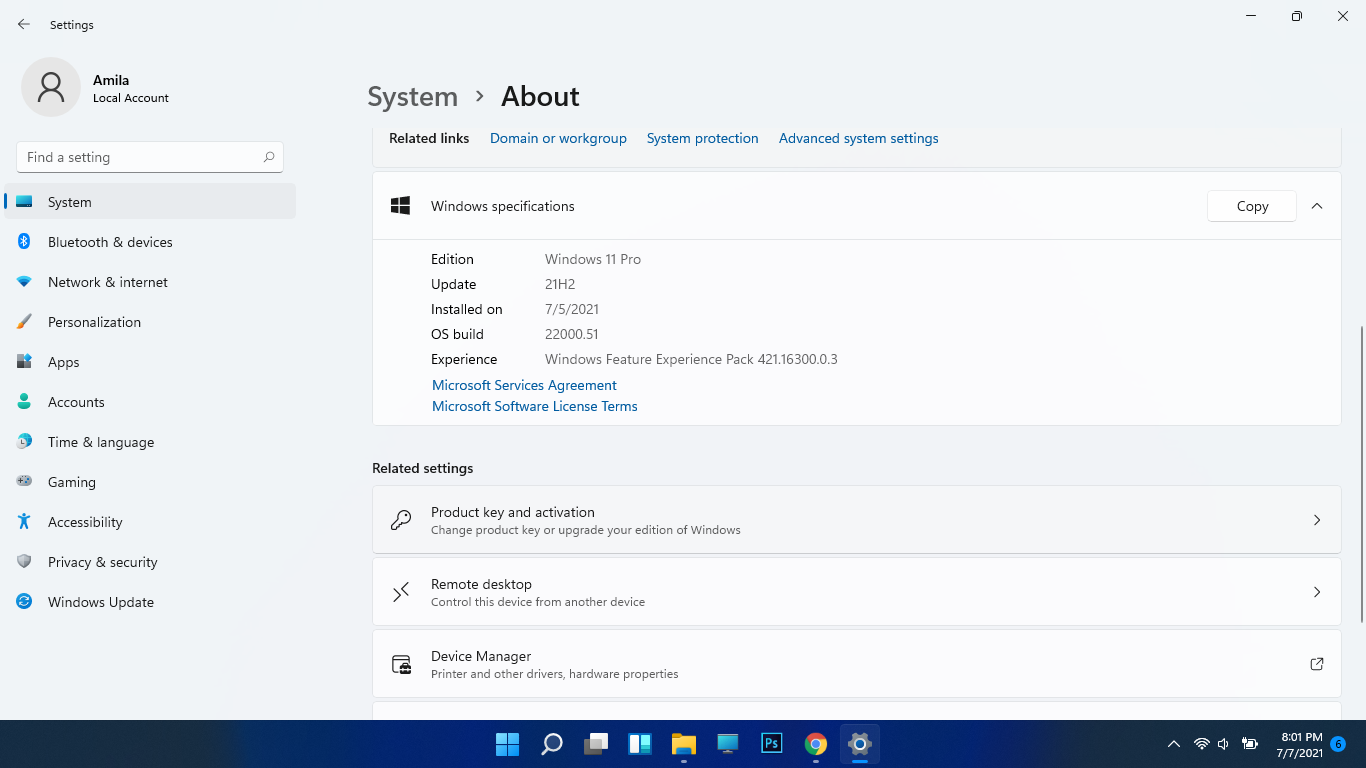Open Advanced system settings link
The image size is (1366, 768).
click(x=858, y=138)
